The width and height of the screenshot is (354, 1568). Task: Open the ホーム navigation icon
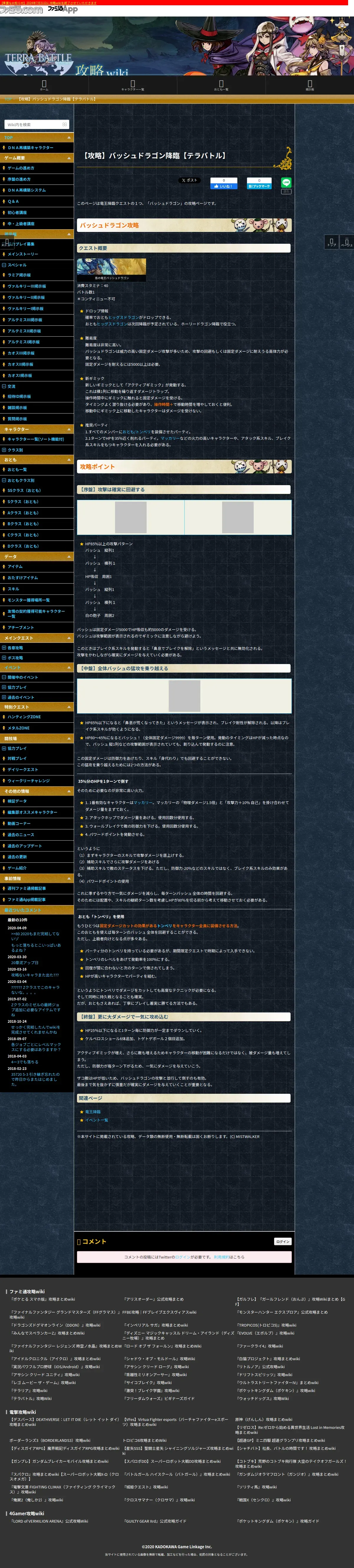coord(44,85)
